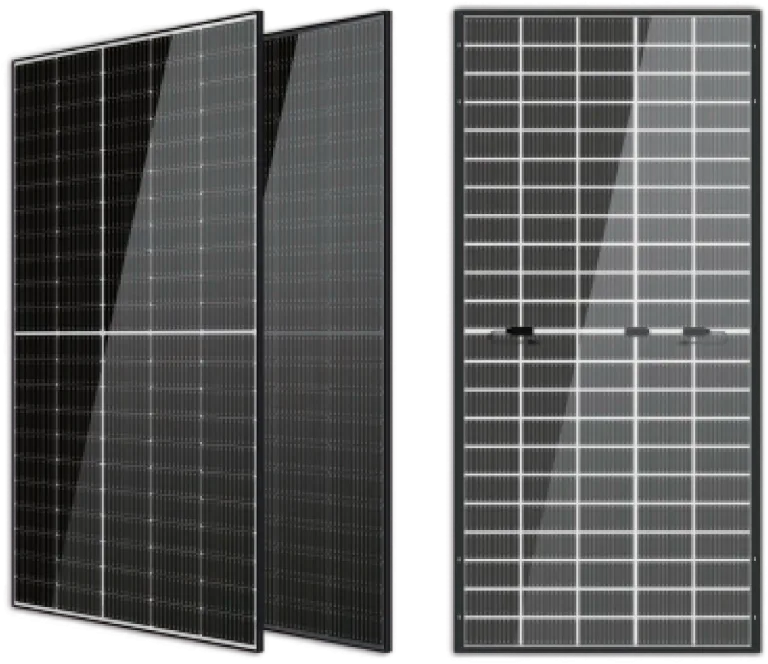Click the cable under the right junction box
Viewport: 768px width, 664px height.
tap(682, 340)
